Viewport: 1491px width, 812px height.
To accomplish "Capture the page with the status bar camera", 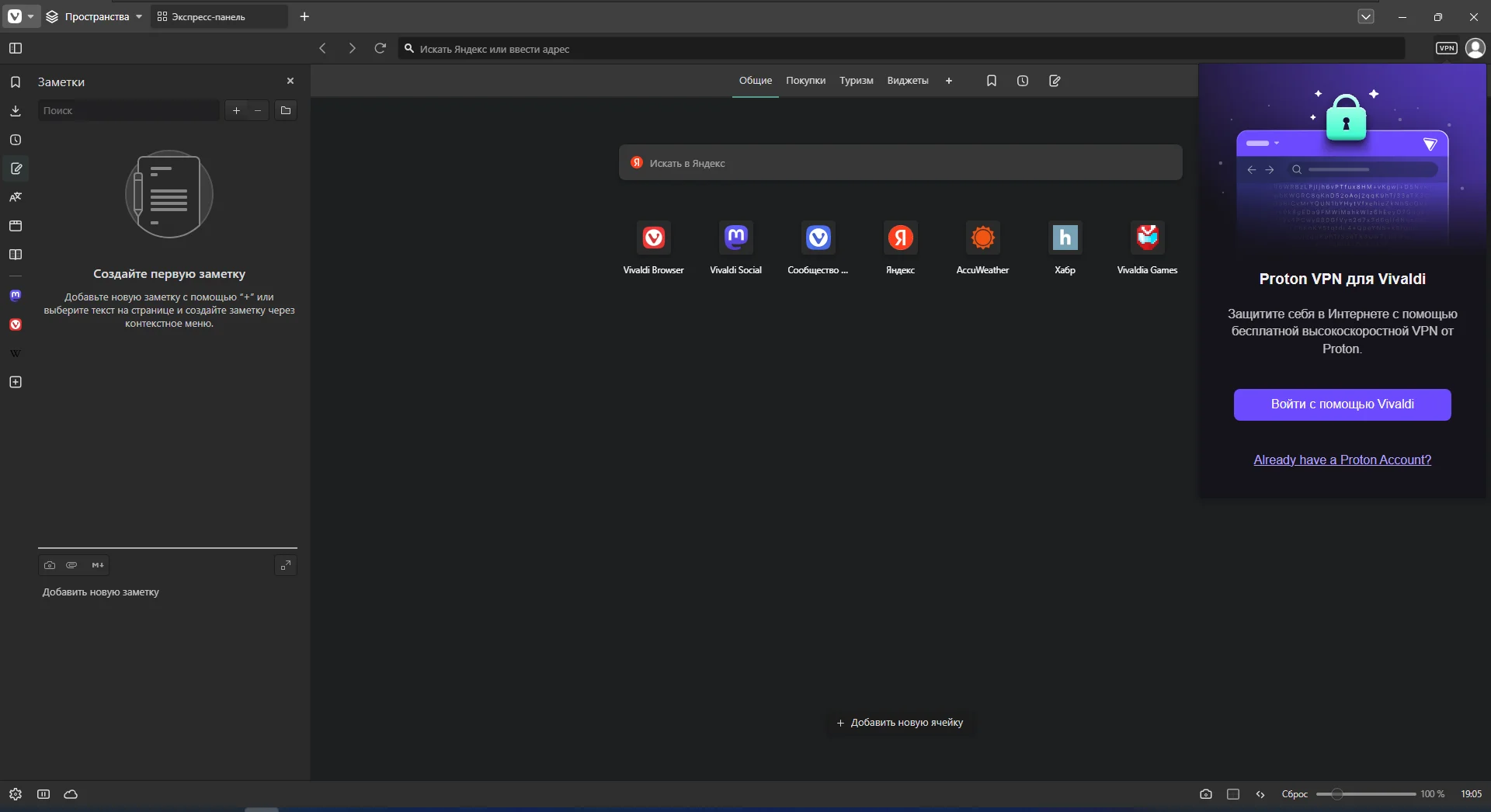I will coord(1205,794).
